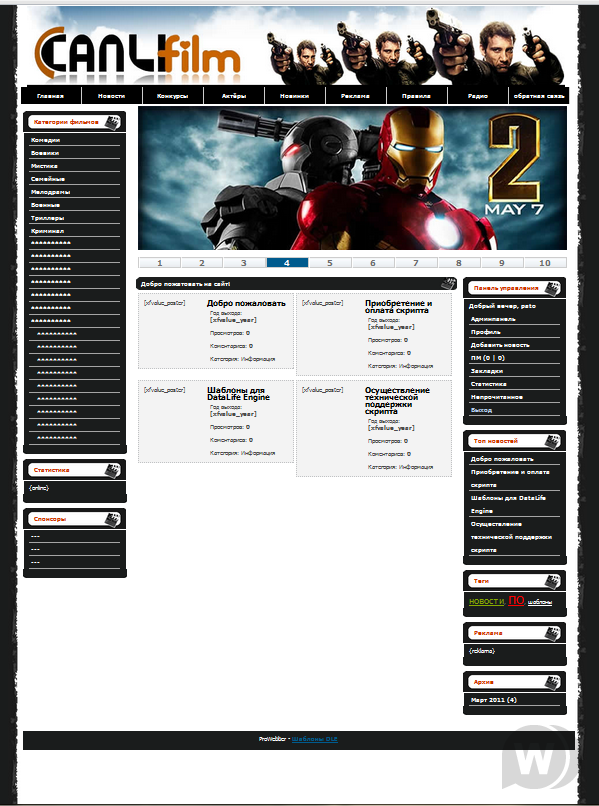Open Осуществление технической поддержки скрипта article title
Screen dimensions: 599x806
click(x=397, y=401)
